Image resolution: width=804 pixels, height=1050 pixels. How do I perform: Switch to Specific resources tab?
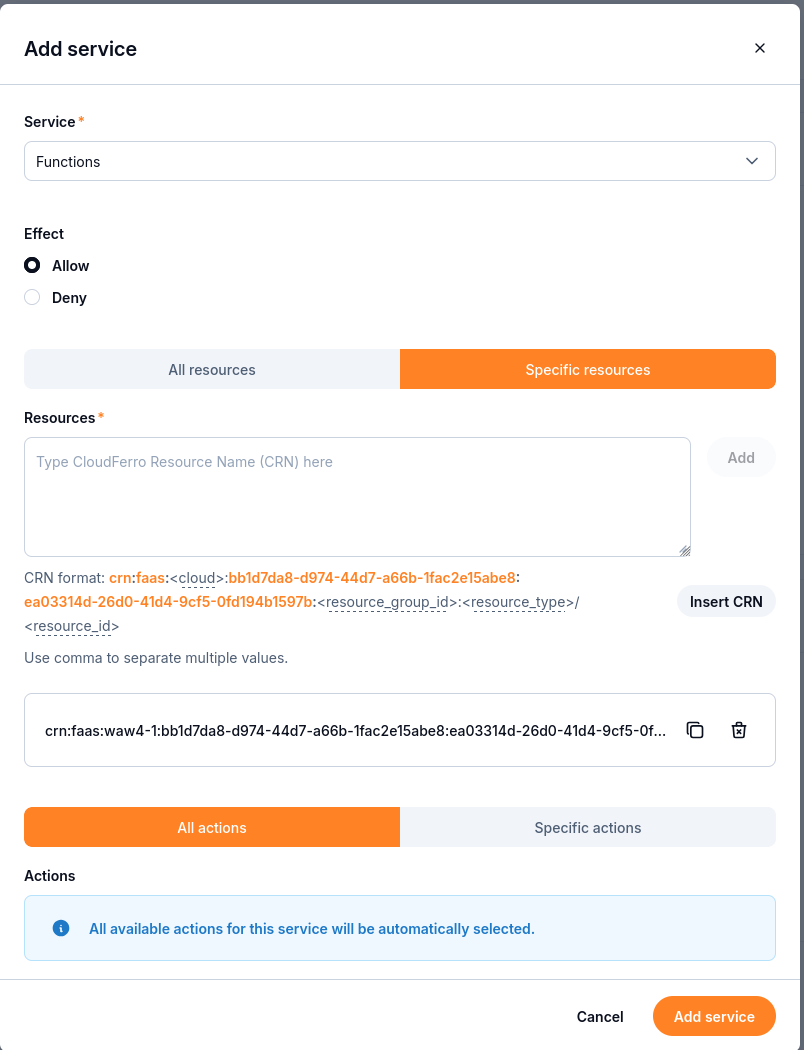[x=588, y=369]
